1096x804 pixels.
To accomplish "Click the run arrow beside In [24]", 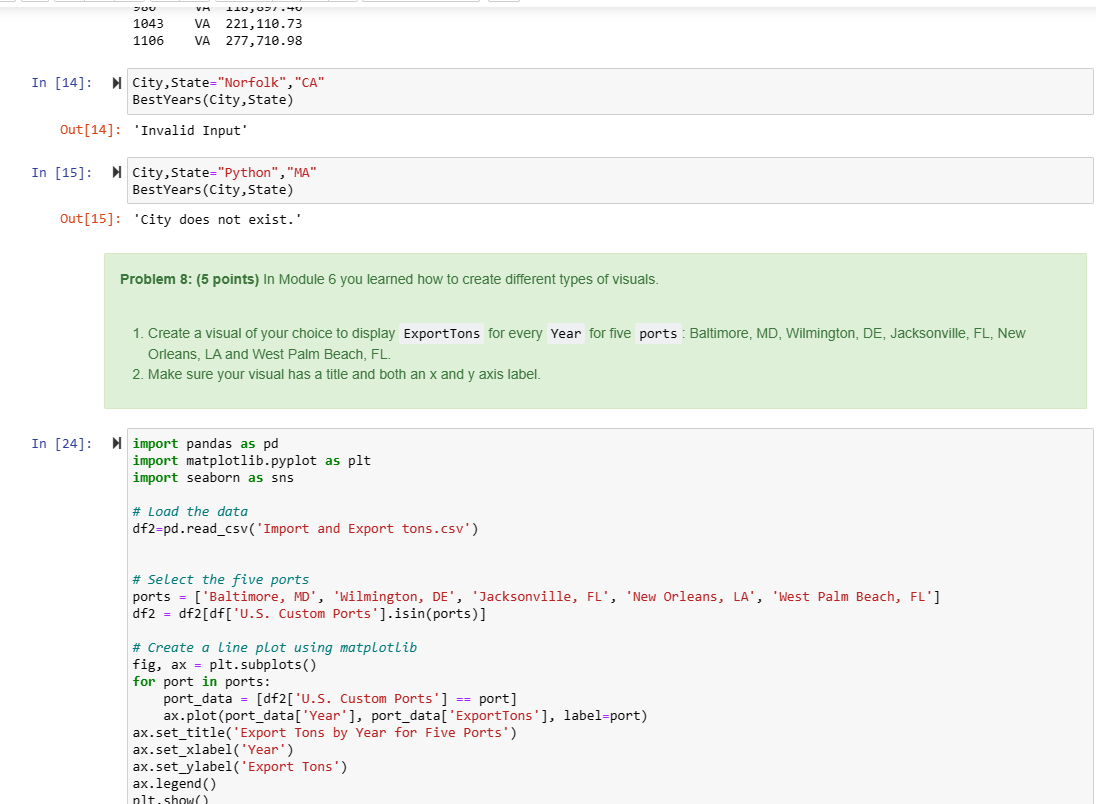I will click(116, 443).
